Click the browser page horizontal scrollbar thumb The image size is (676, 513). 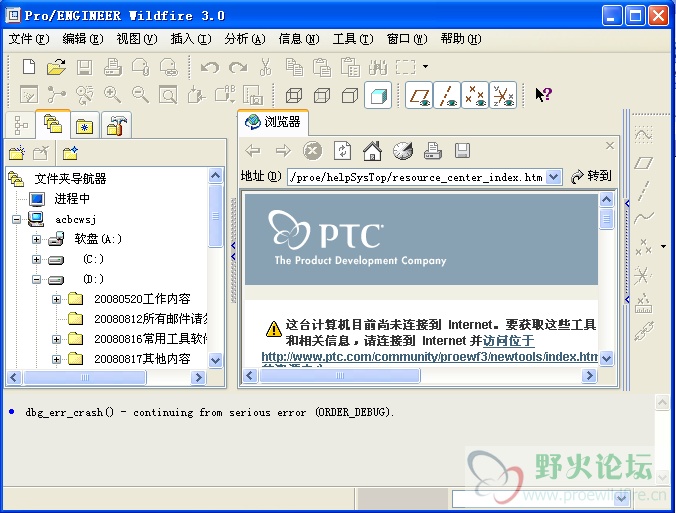[x=340, y=375]
